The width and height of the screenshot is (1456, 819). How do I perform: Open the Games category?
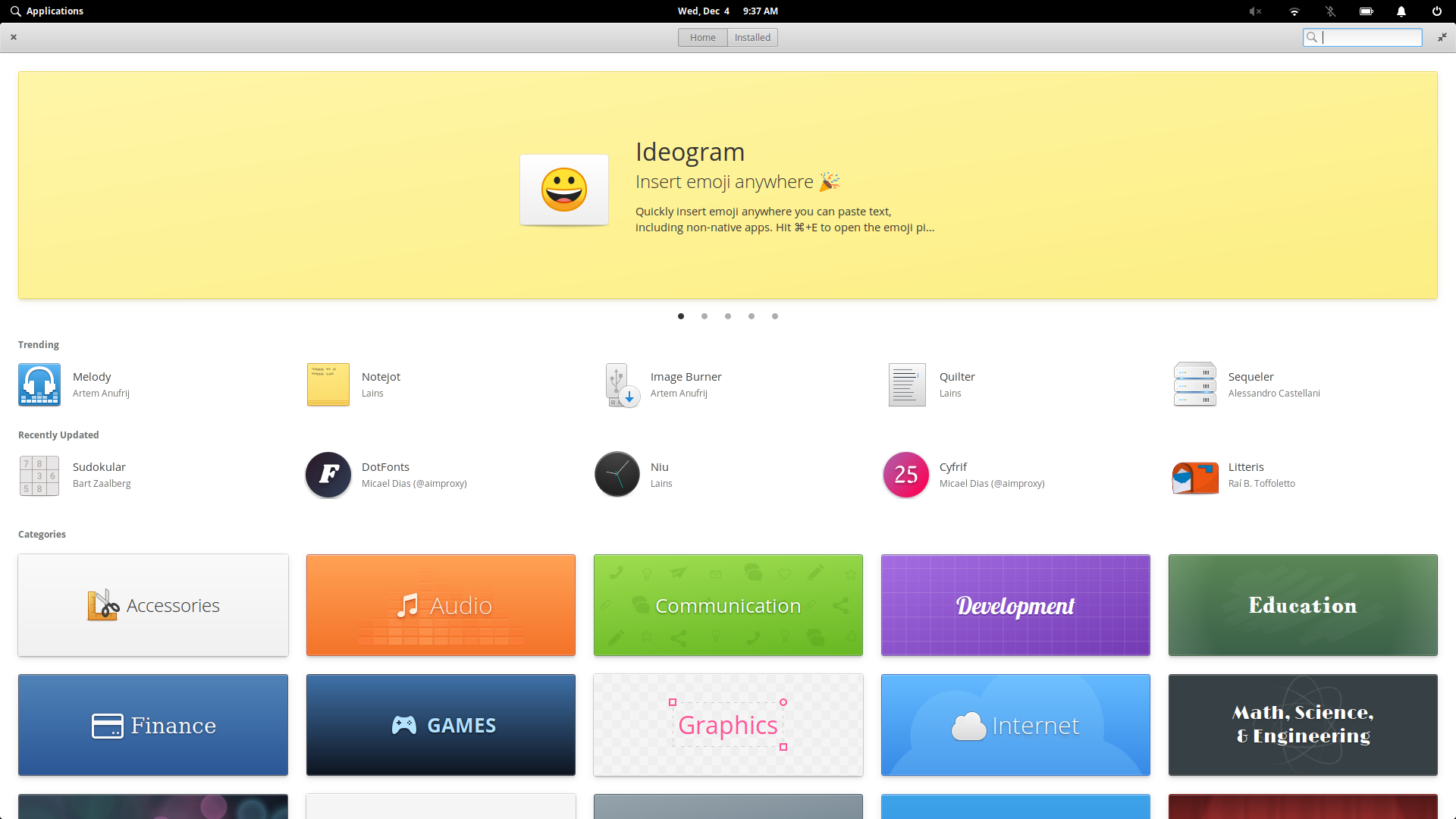tap(441, 725)
